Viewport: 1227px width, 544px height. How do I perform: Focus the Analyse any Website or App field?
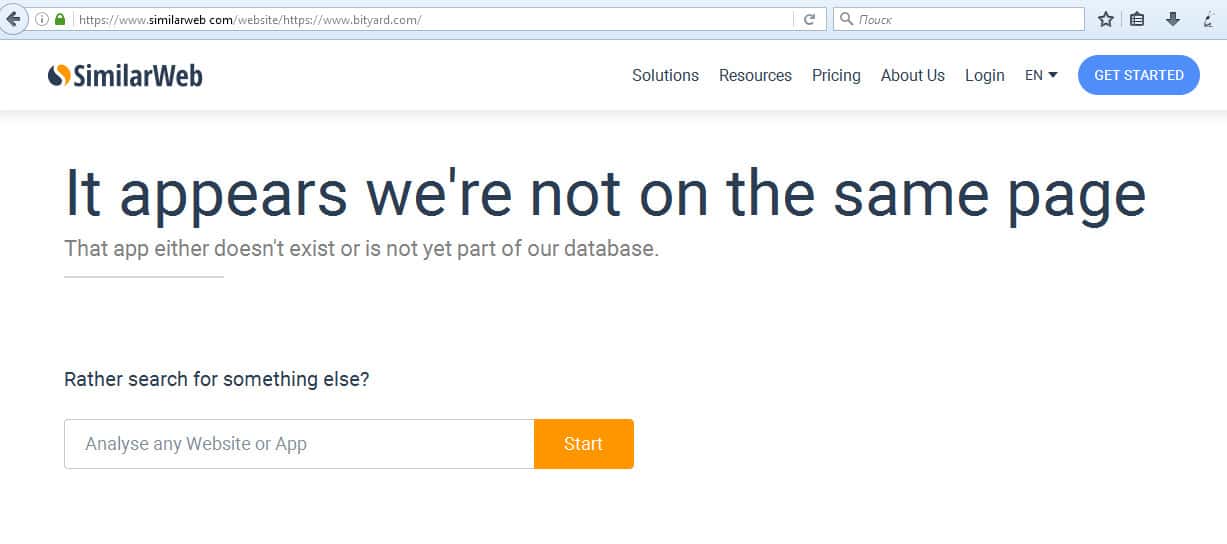(x=299, y=444)
